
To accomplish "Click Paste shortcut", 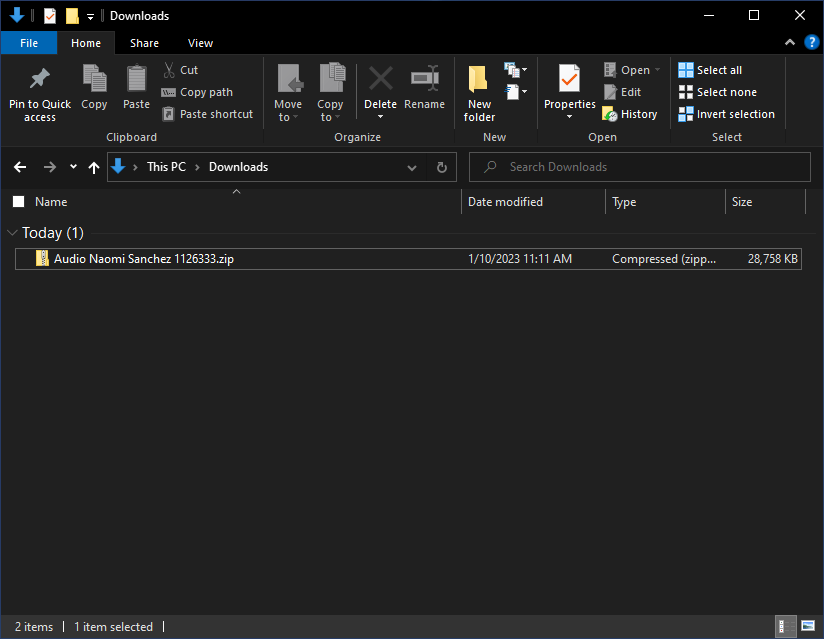I will point(208,114).
